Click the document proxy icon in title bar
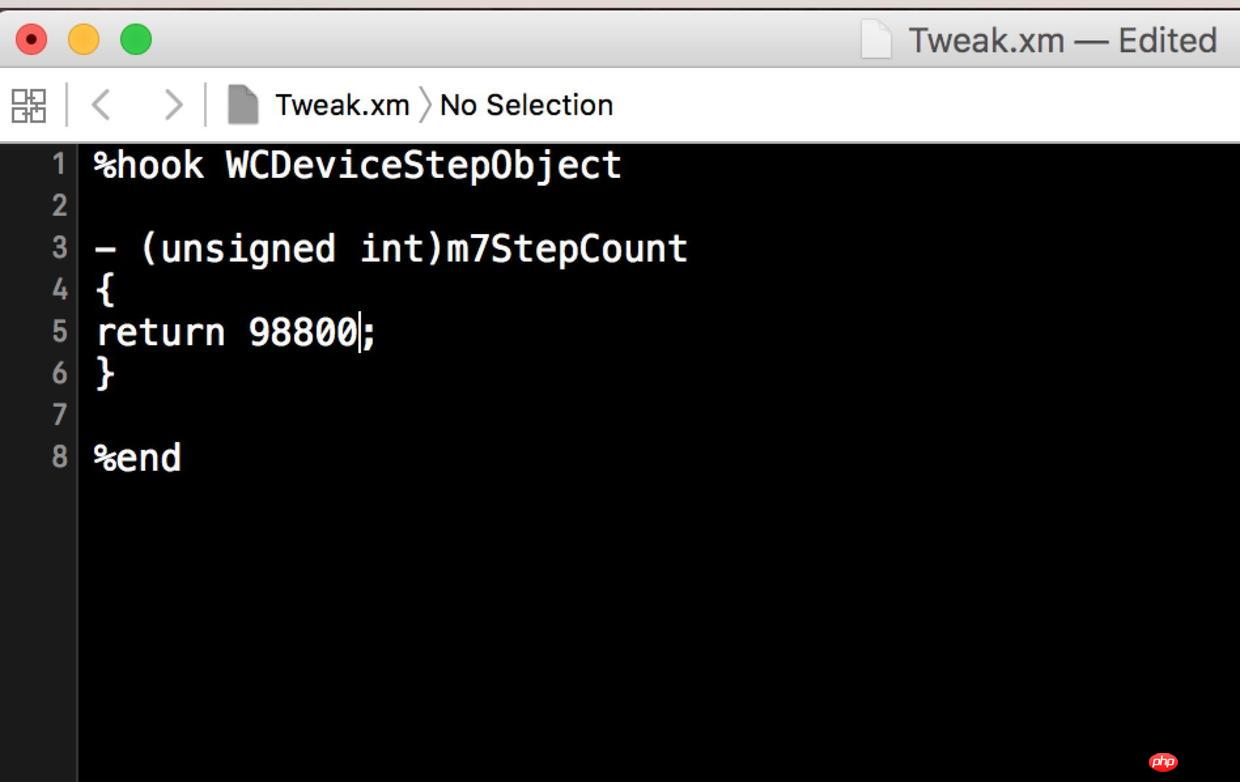1240x782 pixels. (876, 40)
